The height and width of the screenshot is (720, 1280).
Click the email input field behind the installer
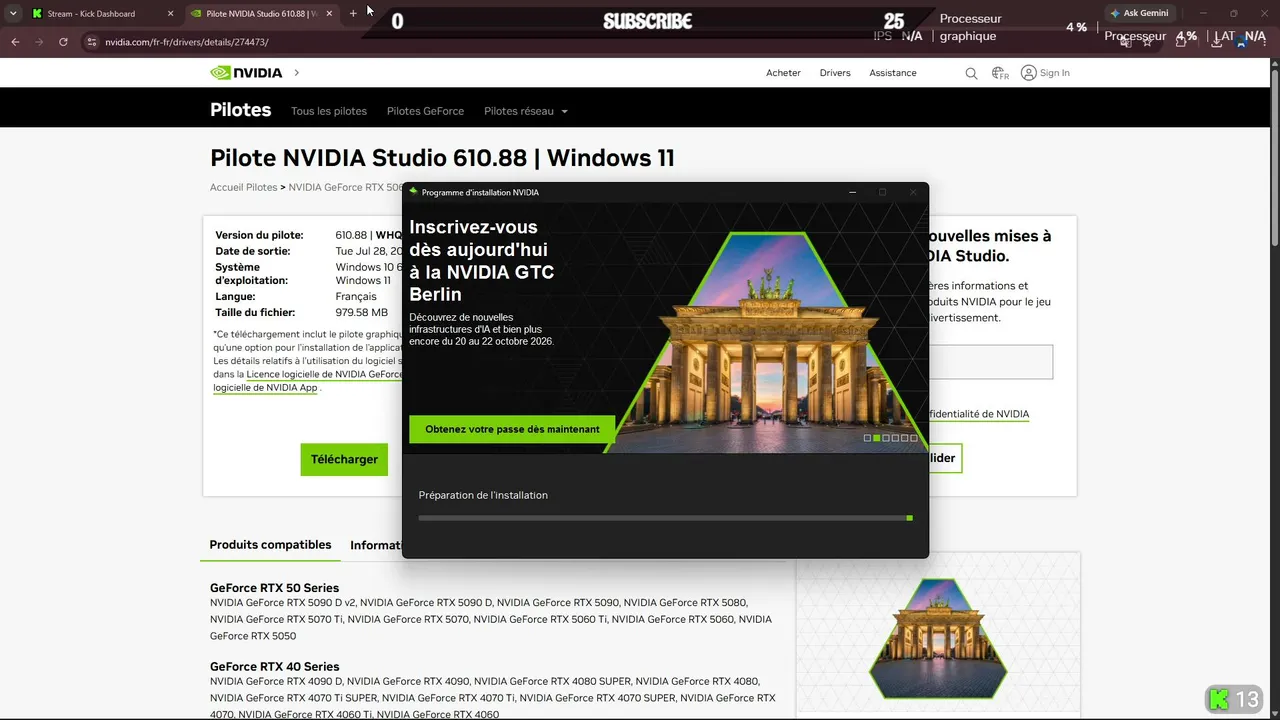(990, 362)
